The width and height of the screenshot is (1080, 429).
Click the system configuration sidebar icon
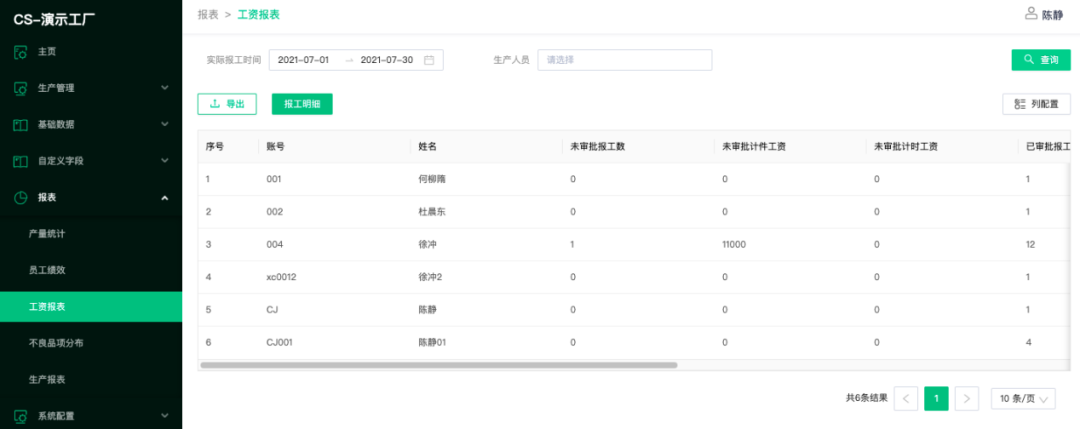[20, 416]
